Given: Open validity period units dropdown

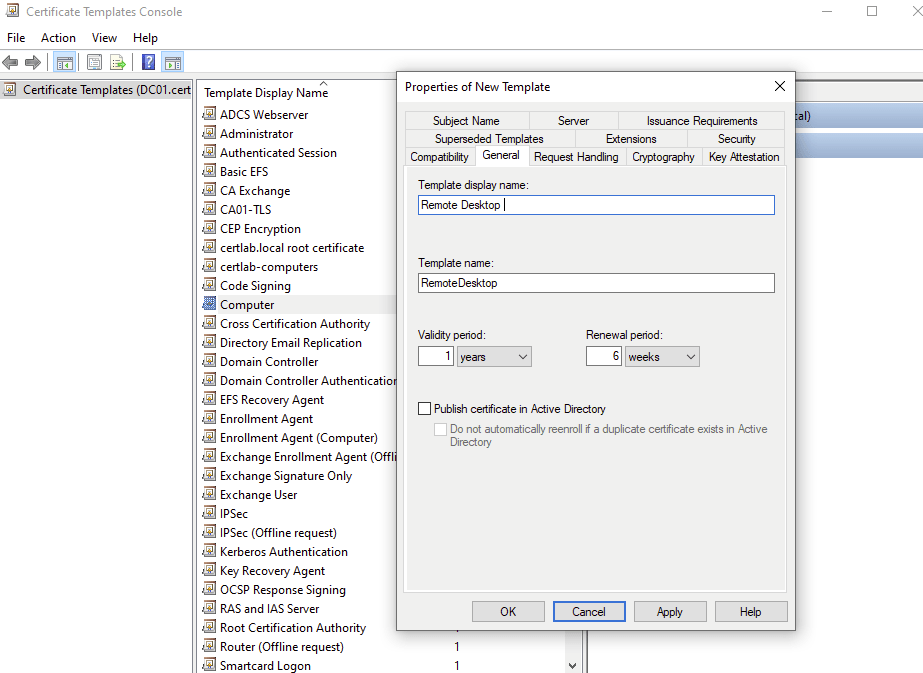Looking at the screenshot, I should [494, 357].
